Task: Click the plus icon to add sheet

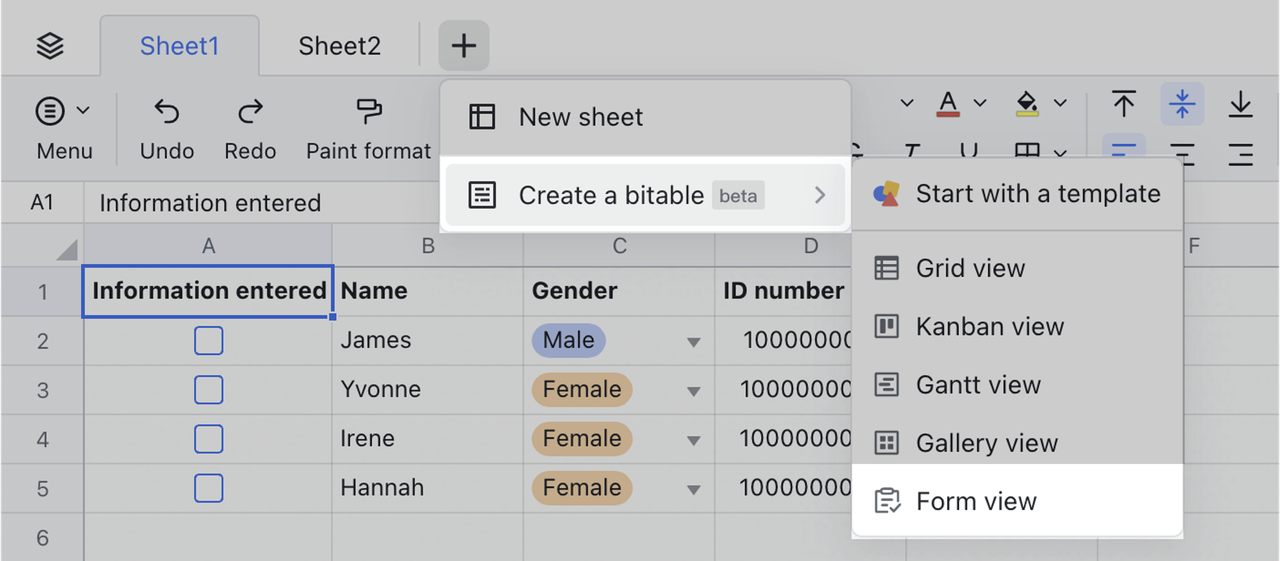Action: pyautogui.click(x=464, y=45)
